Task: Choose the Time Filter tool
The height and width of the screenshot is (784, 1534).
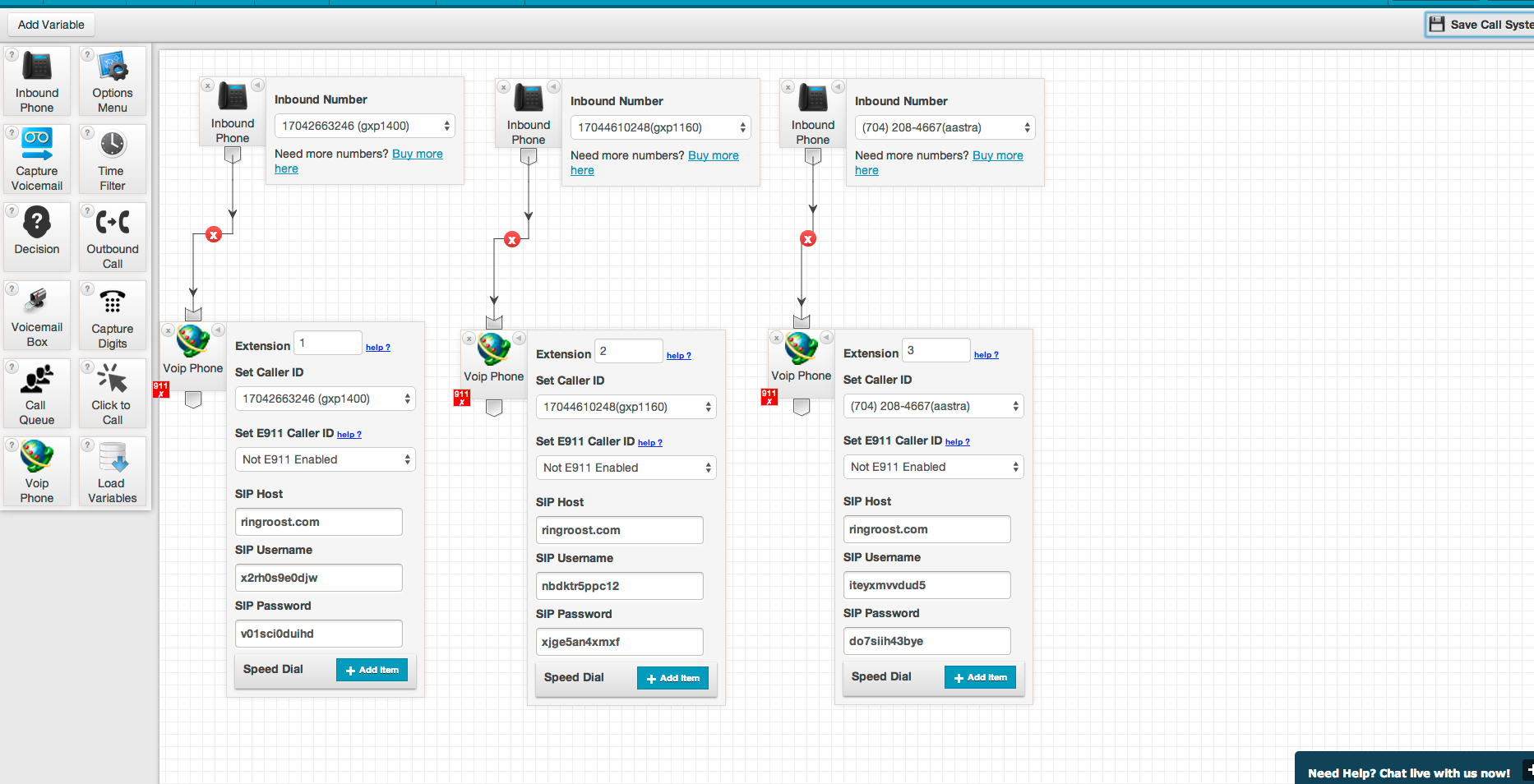Action: click(113, 159)
